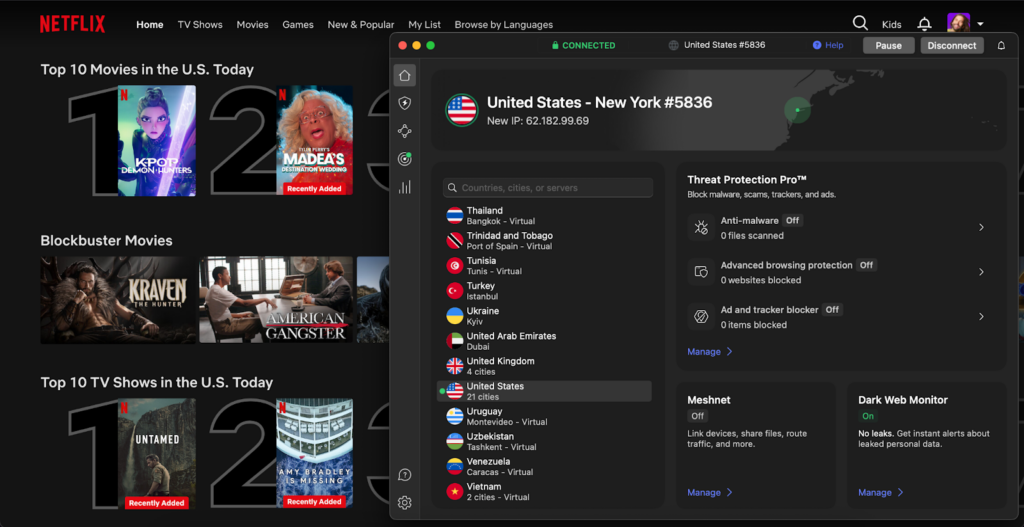Open Madea's Destination Wedding poster

coord(315,140)
